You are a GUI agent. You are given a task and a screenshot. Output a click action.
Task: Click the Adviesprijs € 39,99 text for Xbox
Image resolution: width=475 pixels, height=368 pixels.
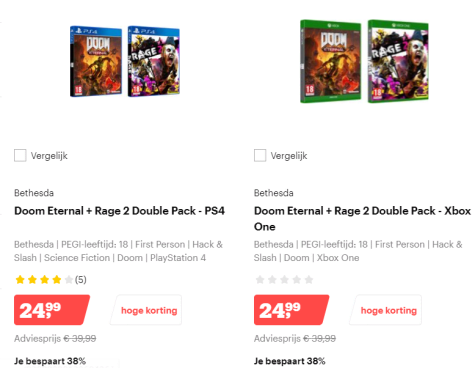click(295, 339)
